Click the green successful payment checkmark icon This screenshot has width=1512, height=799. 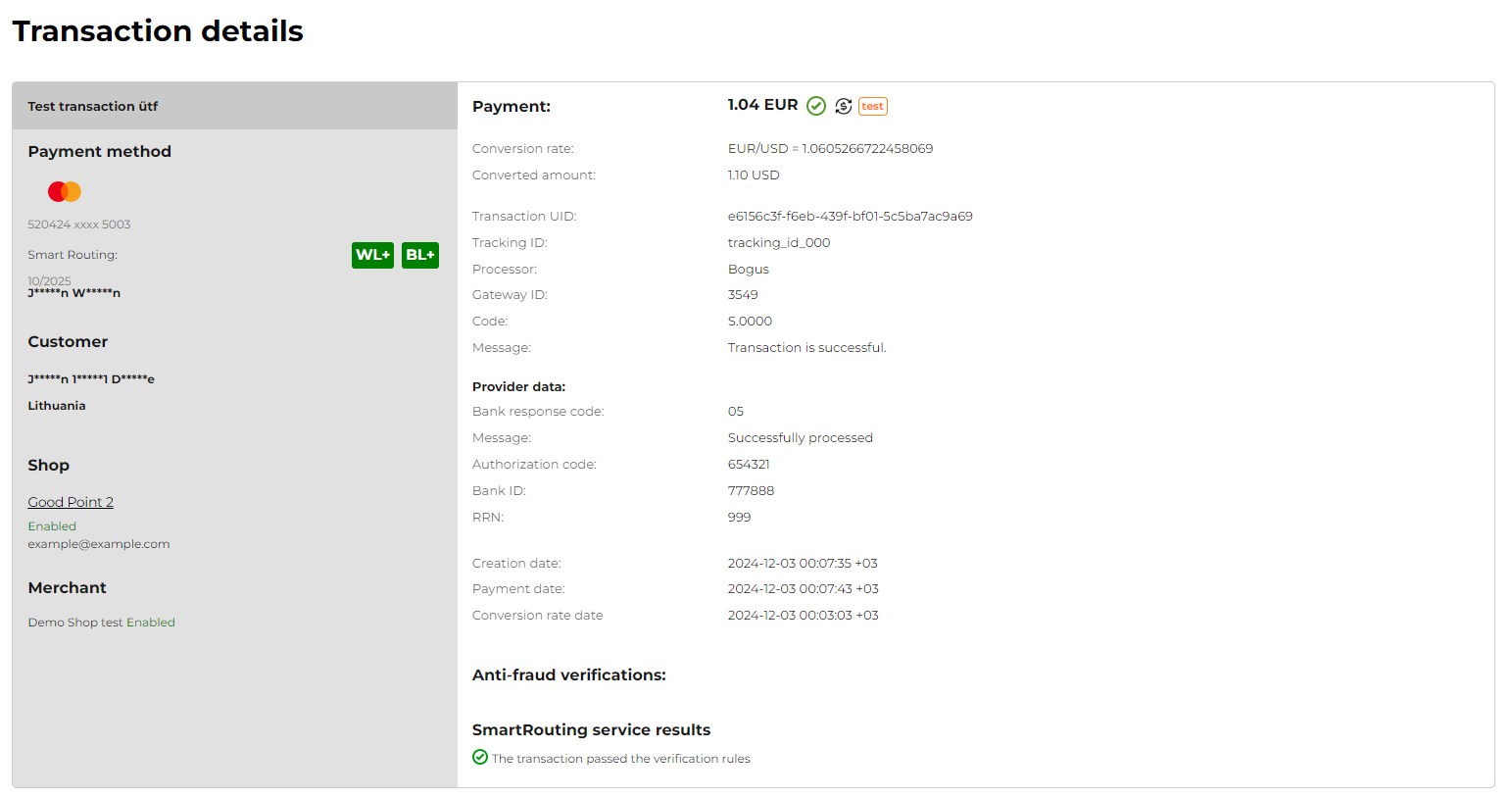click(x=816, y=106)
